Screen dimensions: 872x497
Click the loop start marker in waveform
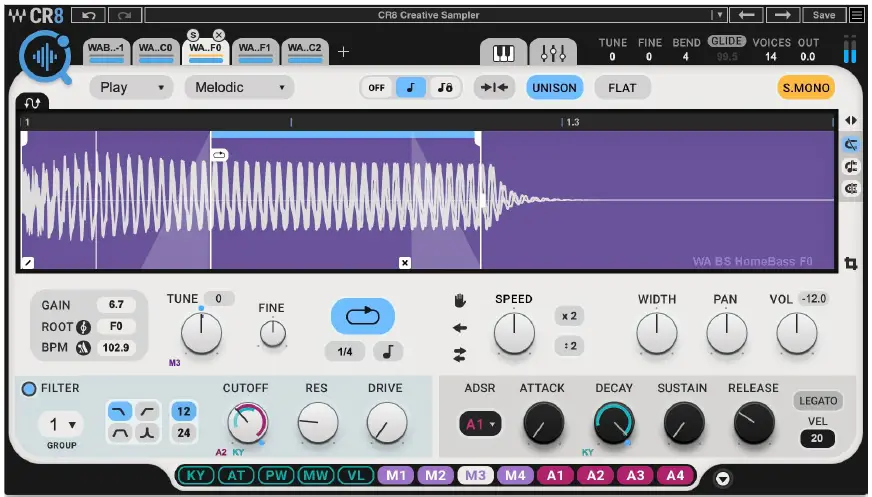pos(220,155)
